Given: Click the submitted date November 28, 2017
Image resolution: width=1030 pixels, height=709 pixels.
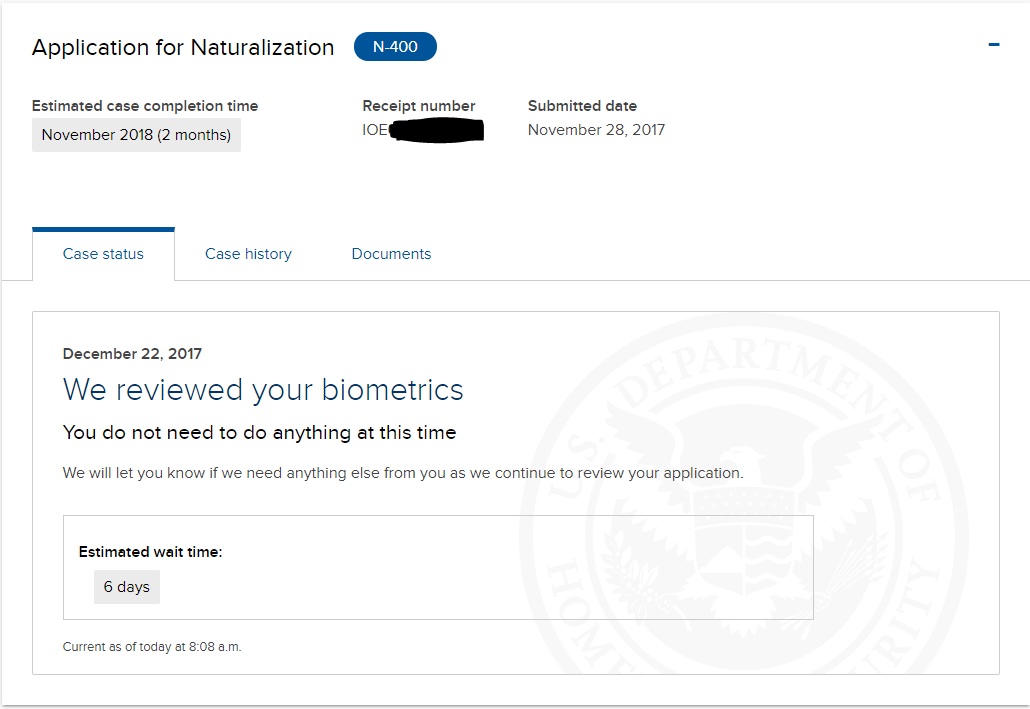Looking at the screenshot, I should pyautogui.click(x=596, y=130).
